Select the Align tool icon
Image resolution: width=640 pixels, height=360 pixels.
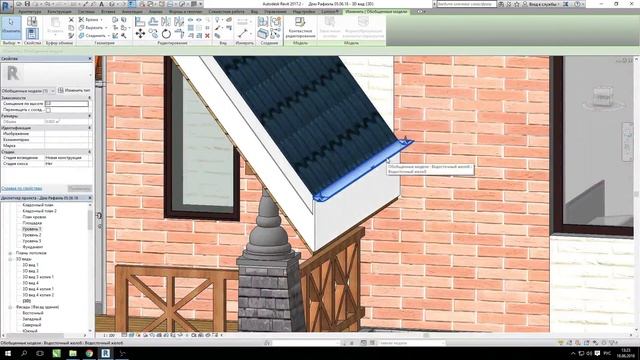(140, 22)
